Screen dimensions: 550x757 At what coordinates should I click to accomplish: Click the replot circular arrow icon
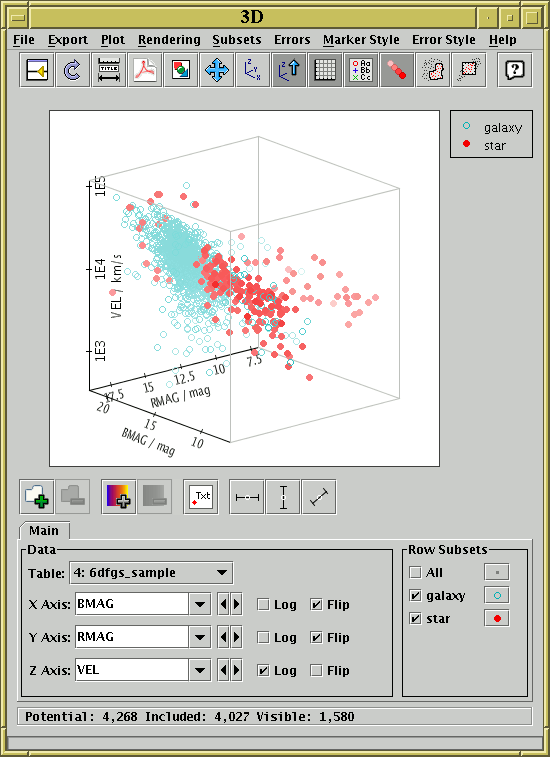pyautogui.click(x=73, y=70)
